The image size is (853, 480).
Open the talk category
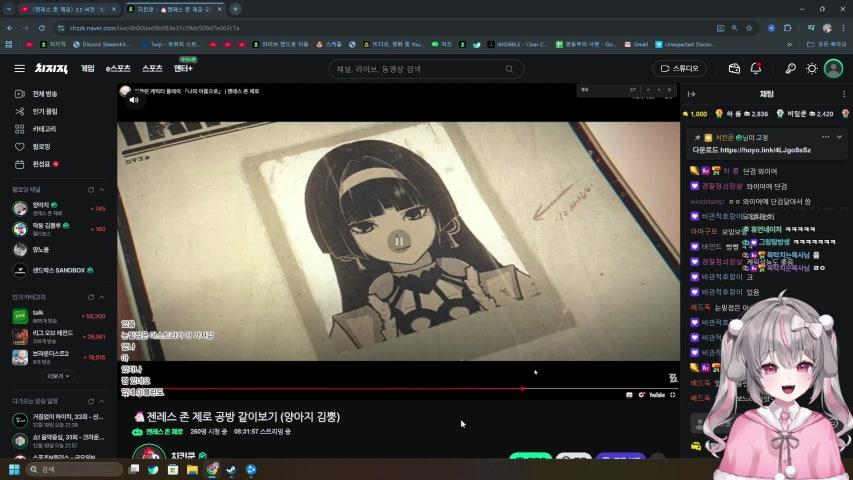[x=59, y=316]
